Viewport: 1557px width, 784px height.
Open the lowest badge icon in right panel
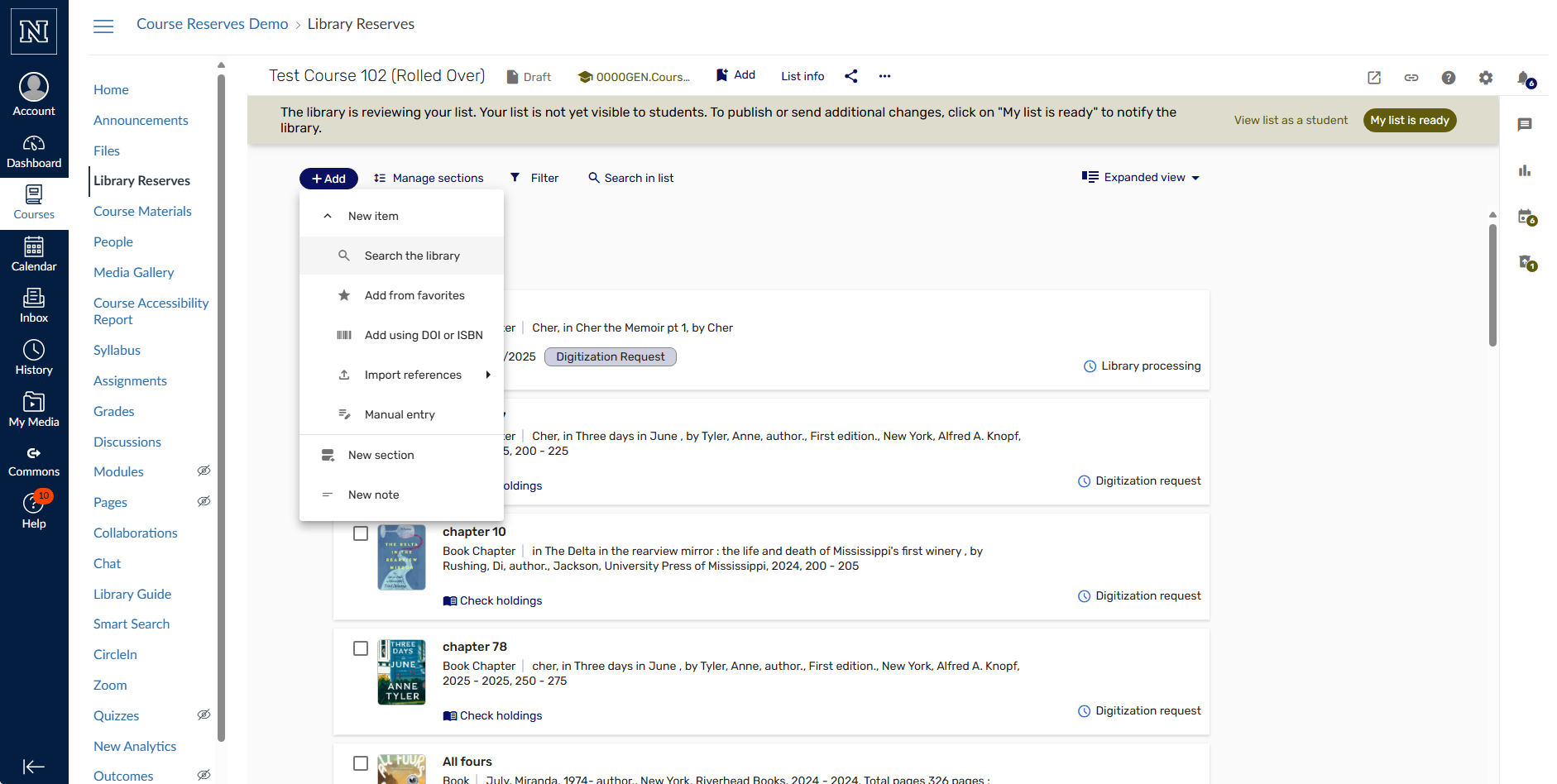coord(1527,263)
